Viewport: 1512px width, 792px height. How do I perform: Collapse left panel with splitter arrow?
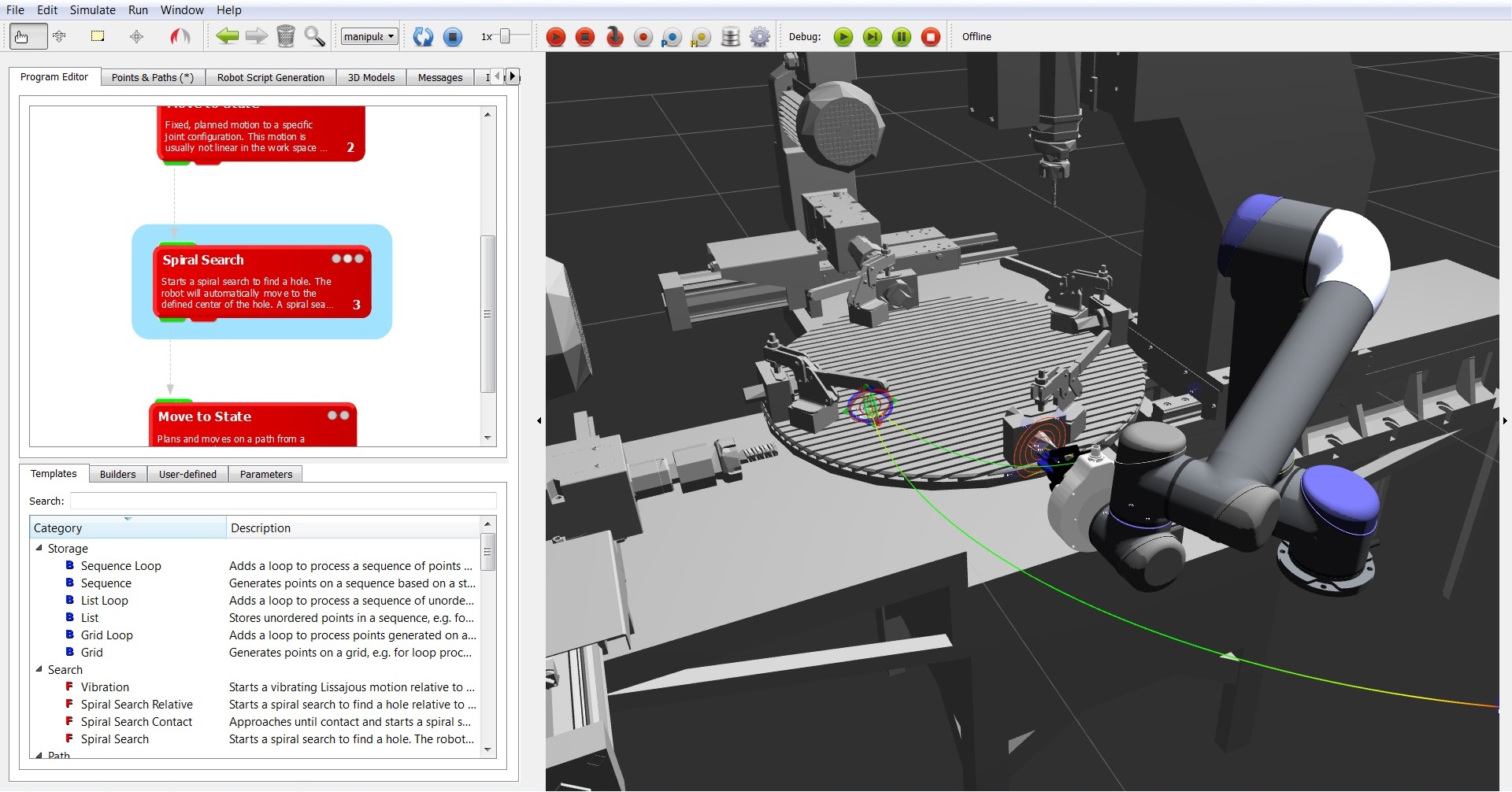tap(539, 420)
